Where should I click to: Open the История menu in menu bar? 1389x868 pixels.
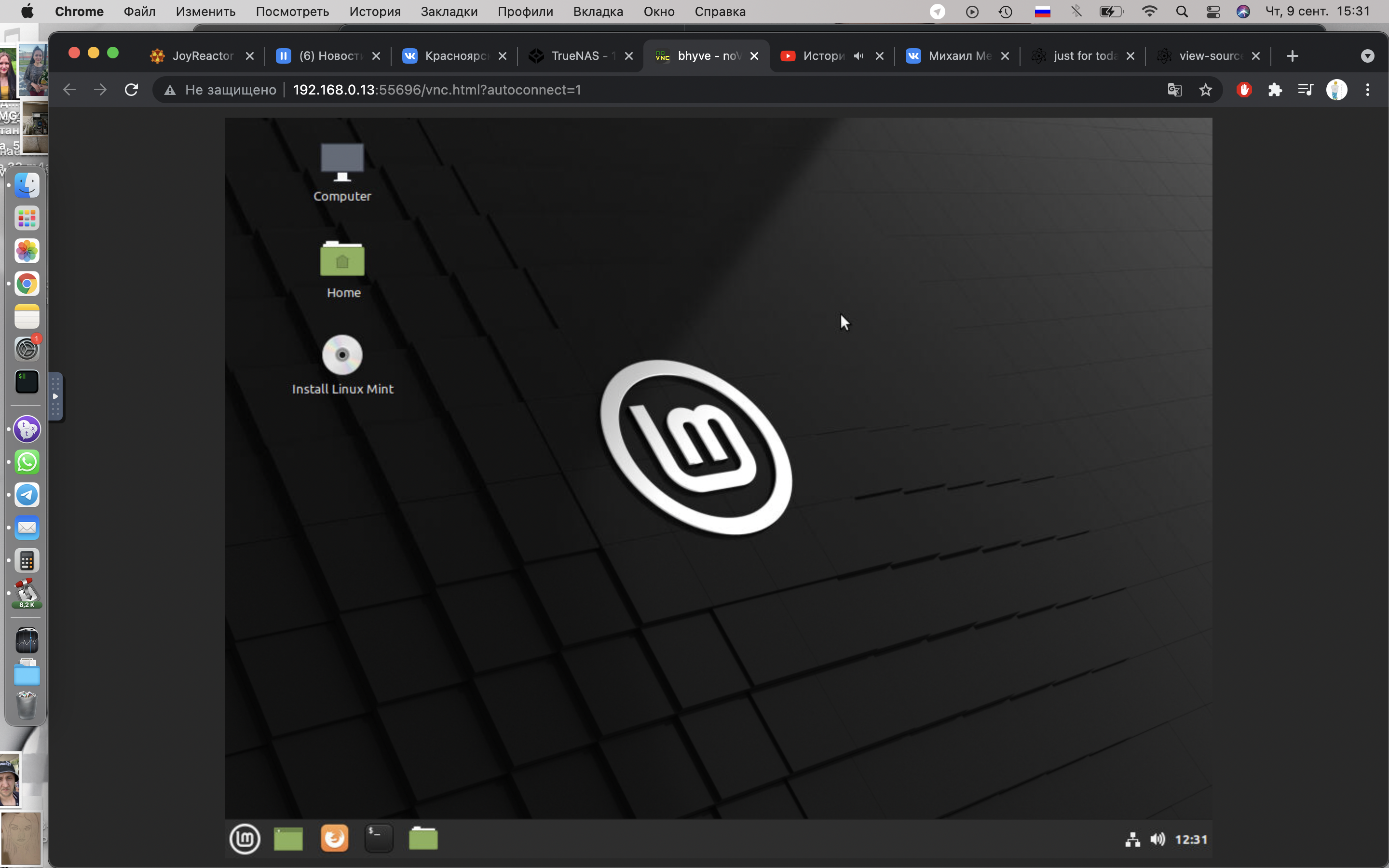375,12
